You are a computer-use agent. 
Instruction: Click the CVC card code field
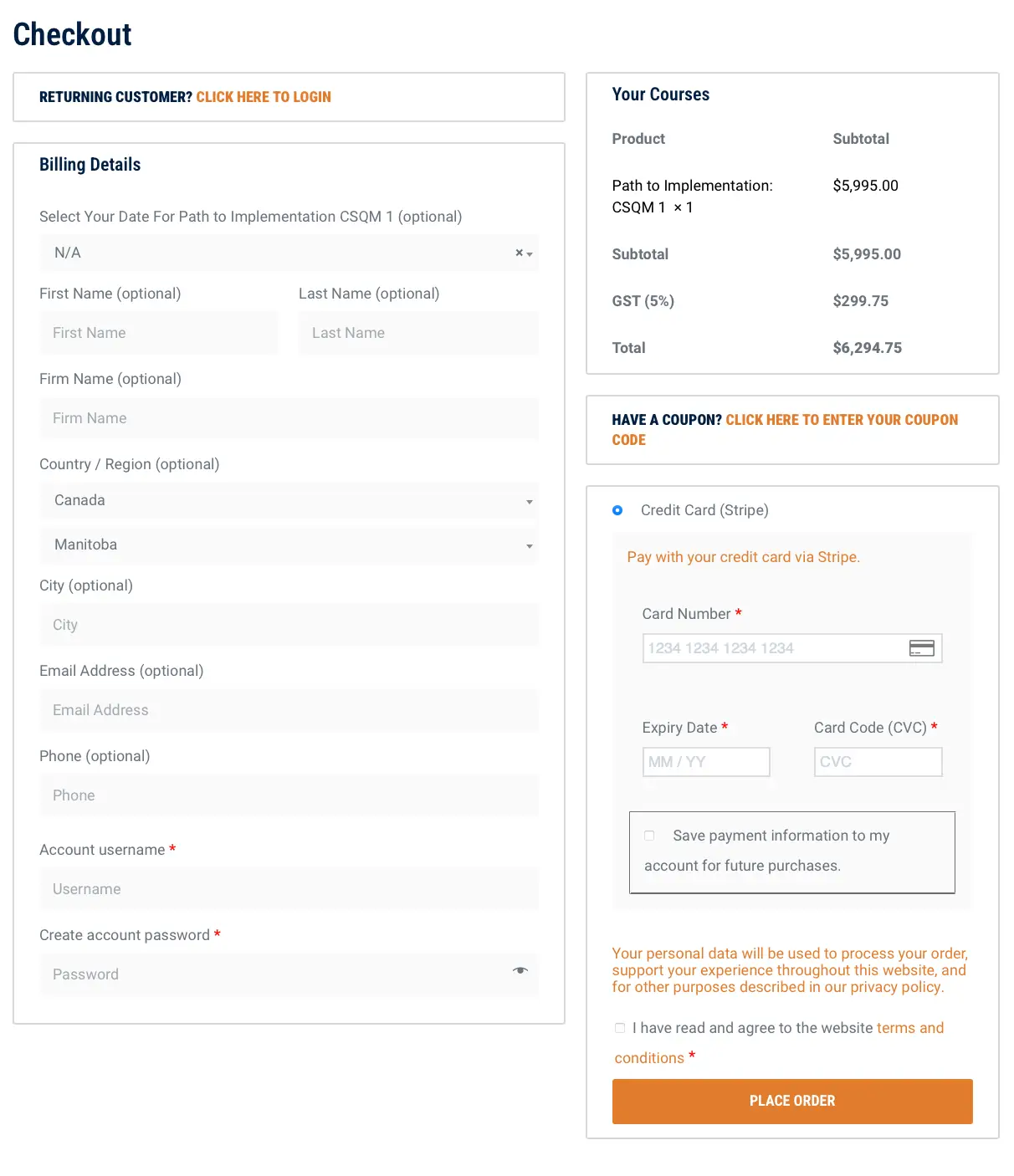pos(878,762)
